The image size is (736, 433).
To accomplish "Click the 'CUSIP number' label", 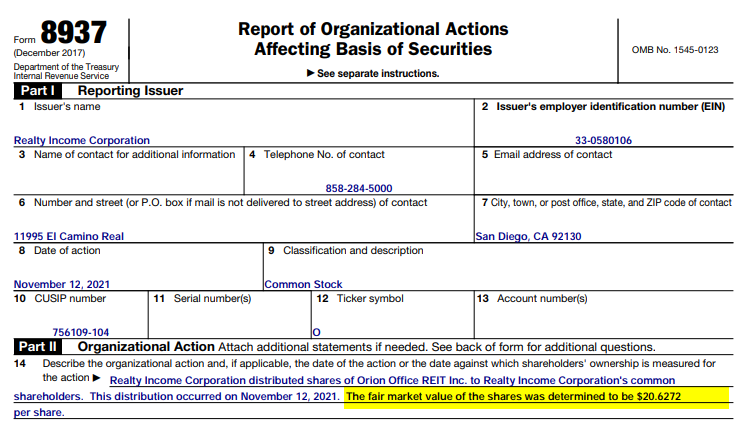I will coord(70,298).
